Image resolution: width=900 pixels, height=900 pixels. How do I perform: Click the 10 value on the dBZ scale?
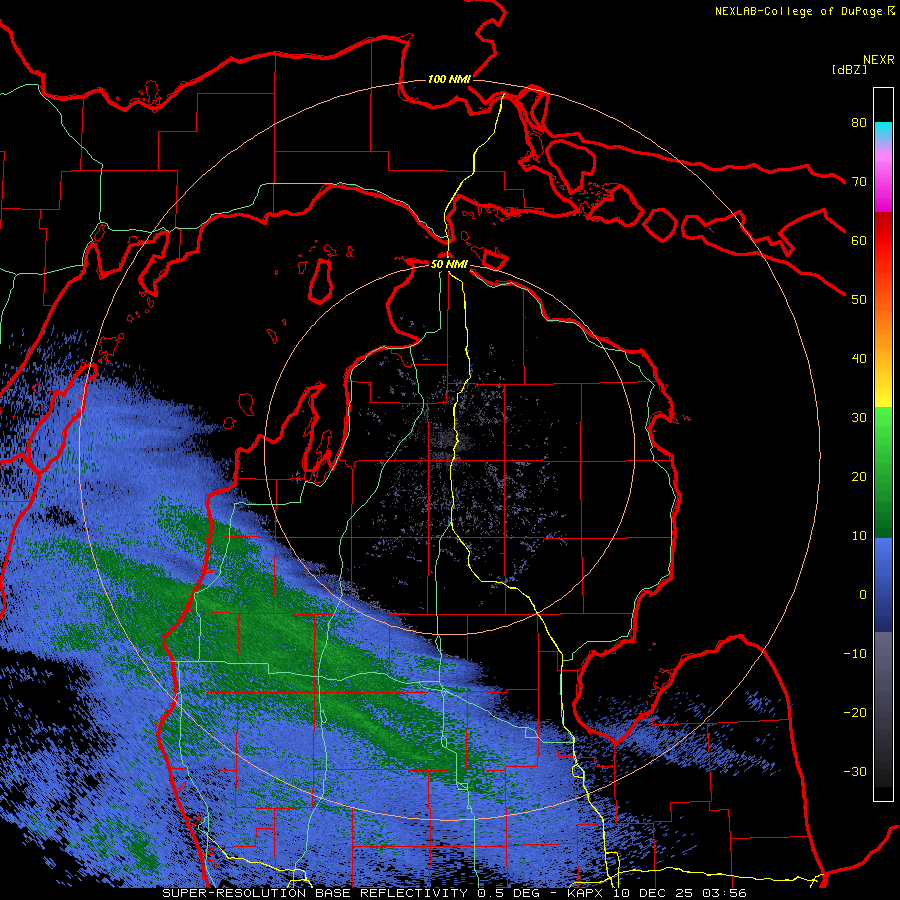[x=859, y=536]
